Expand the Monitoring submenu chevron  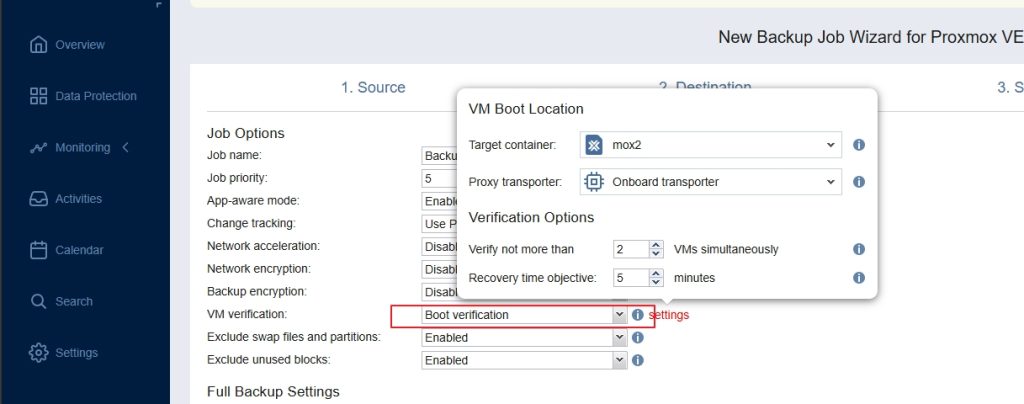(125, 148)
